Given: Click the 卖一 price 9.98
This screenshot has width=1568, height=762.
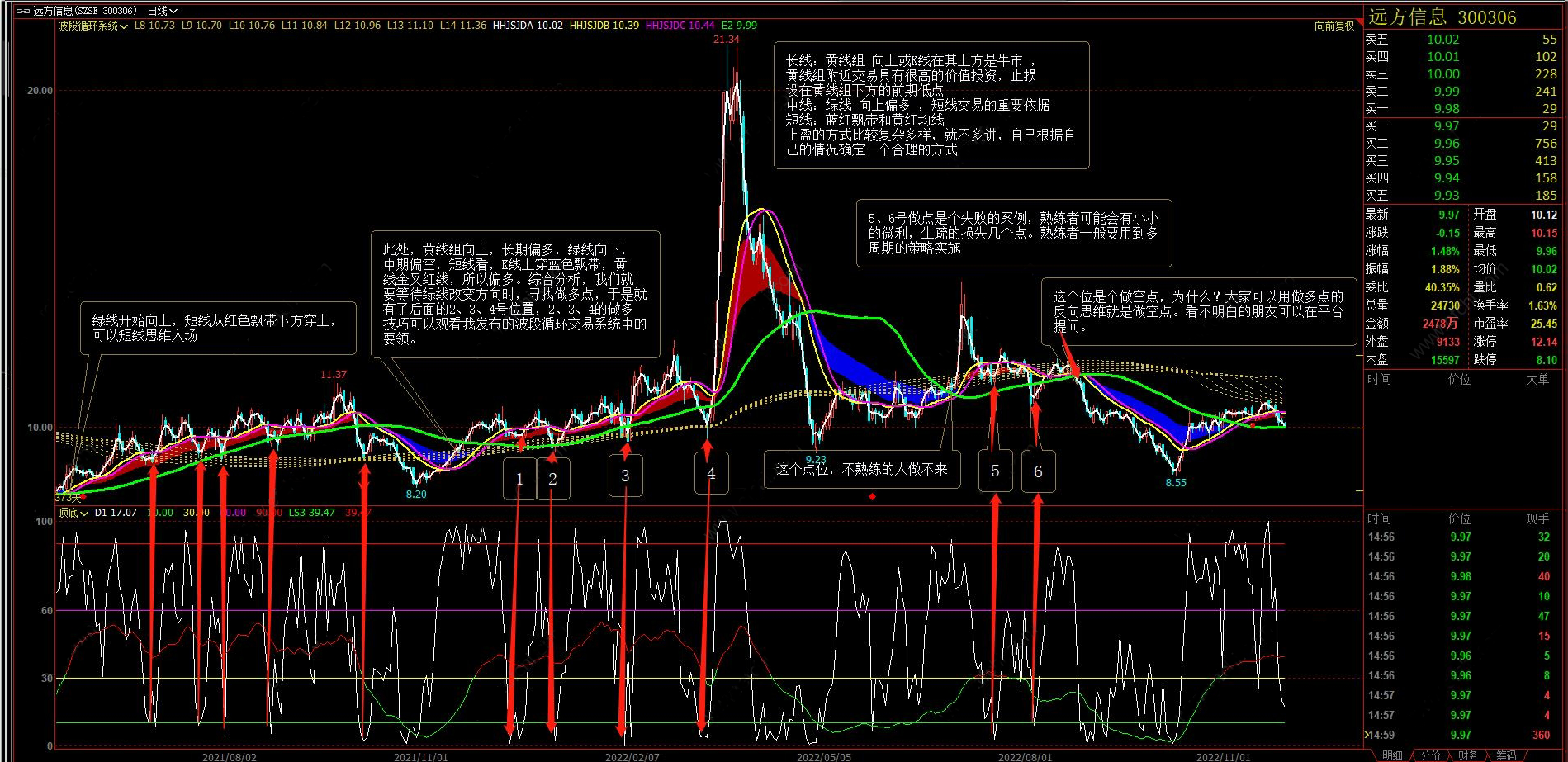Looking at the screenshot, I should pyautogui.click(x=1447, y=108).
